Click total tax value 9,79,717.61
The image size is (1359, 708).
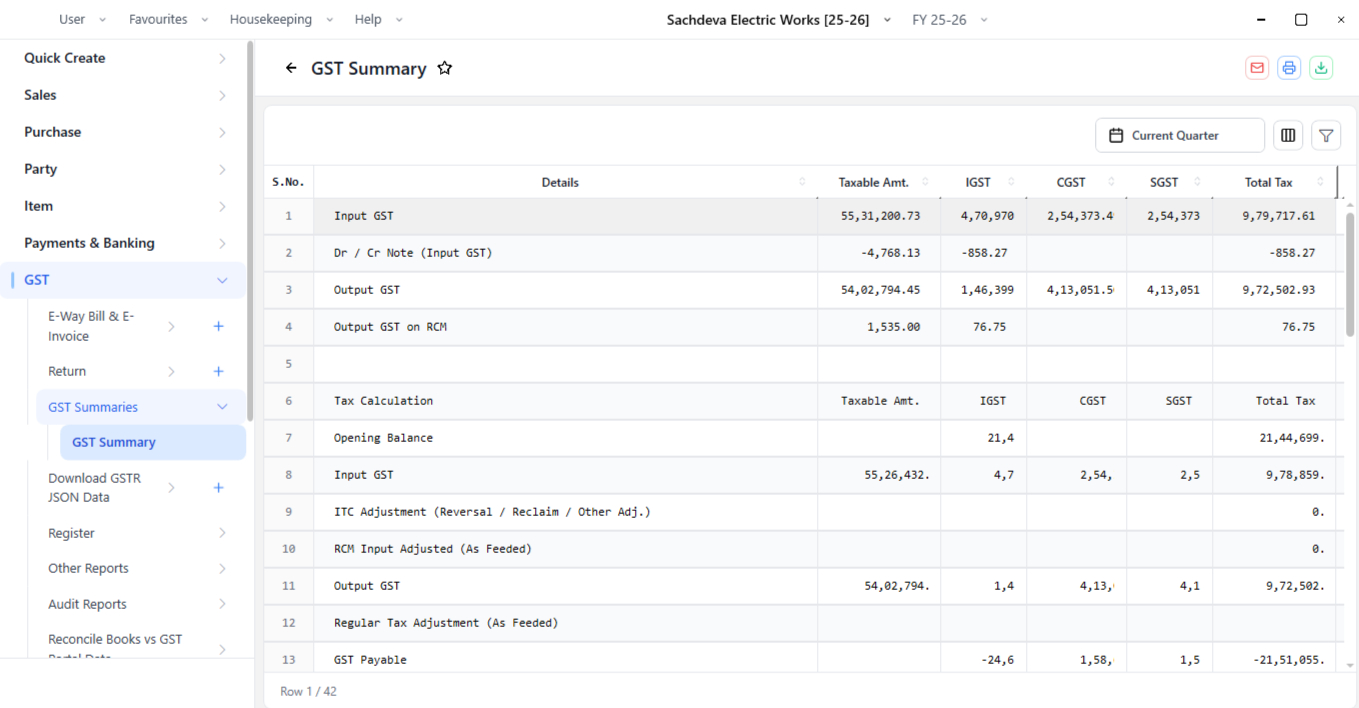pos(1278,216)
